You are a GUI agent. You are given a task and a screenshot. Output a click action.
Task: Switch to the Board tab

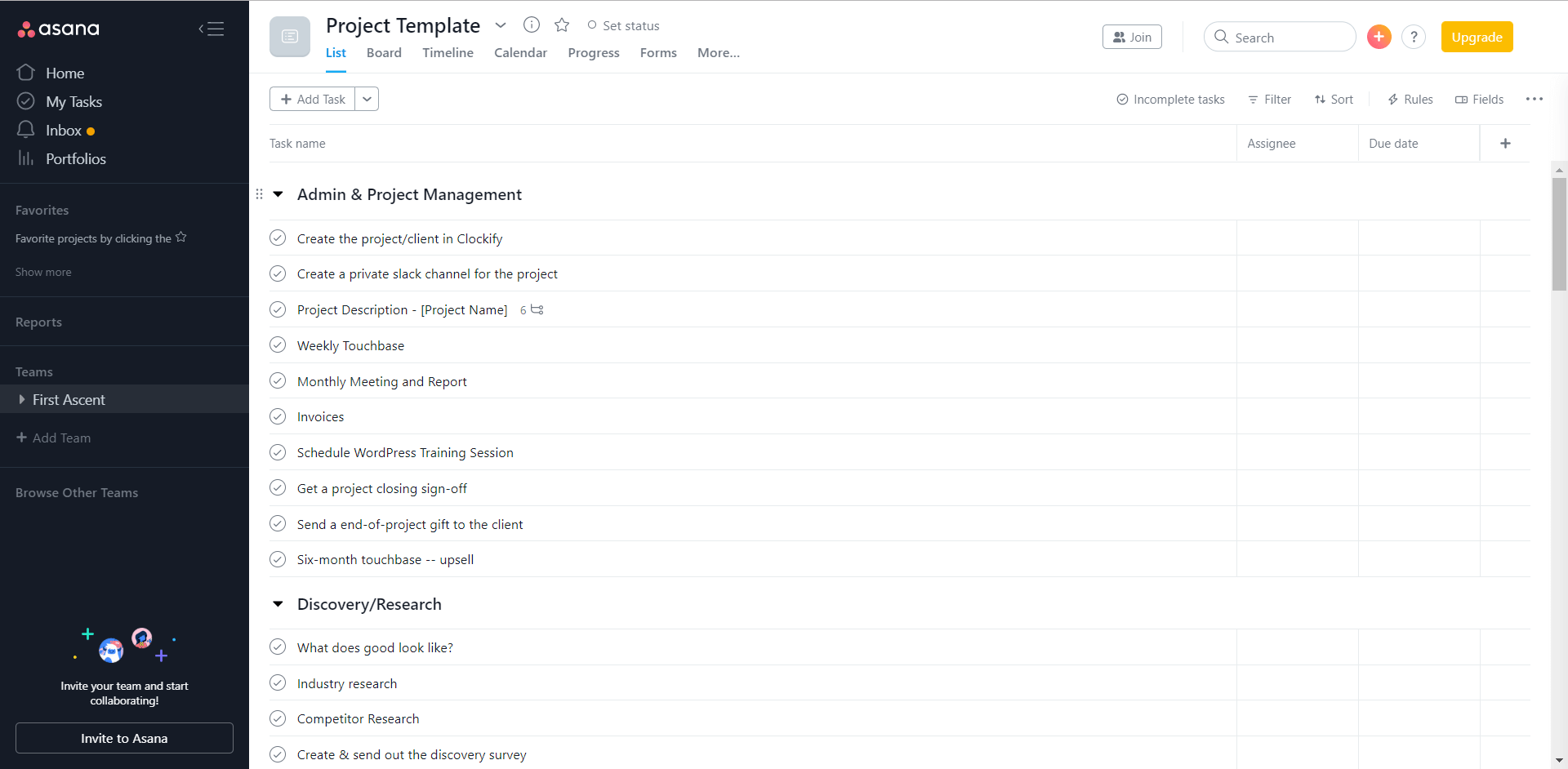pos(384,53)
